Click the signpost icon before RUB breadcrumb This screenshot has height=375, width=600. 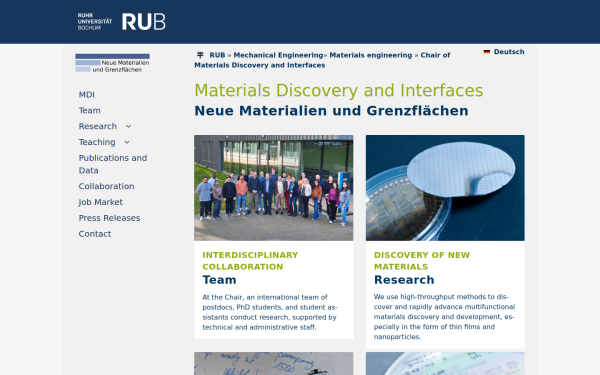pyautogui.click(x=200, y=55)
